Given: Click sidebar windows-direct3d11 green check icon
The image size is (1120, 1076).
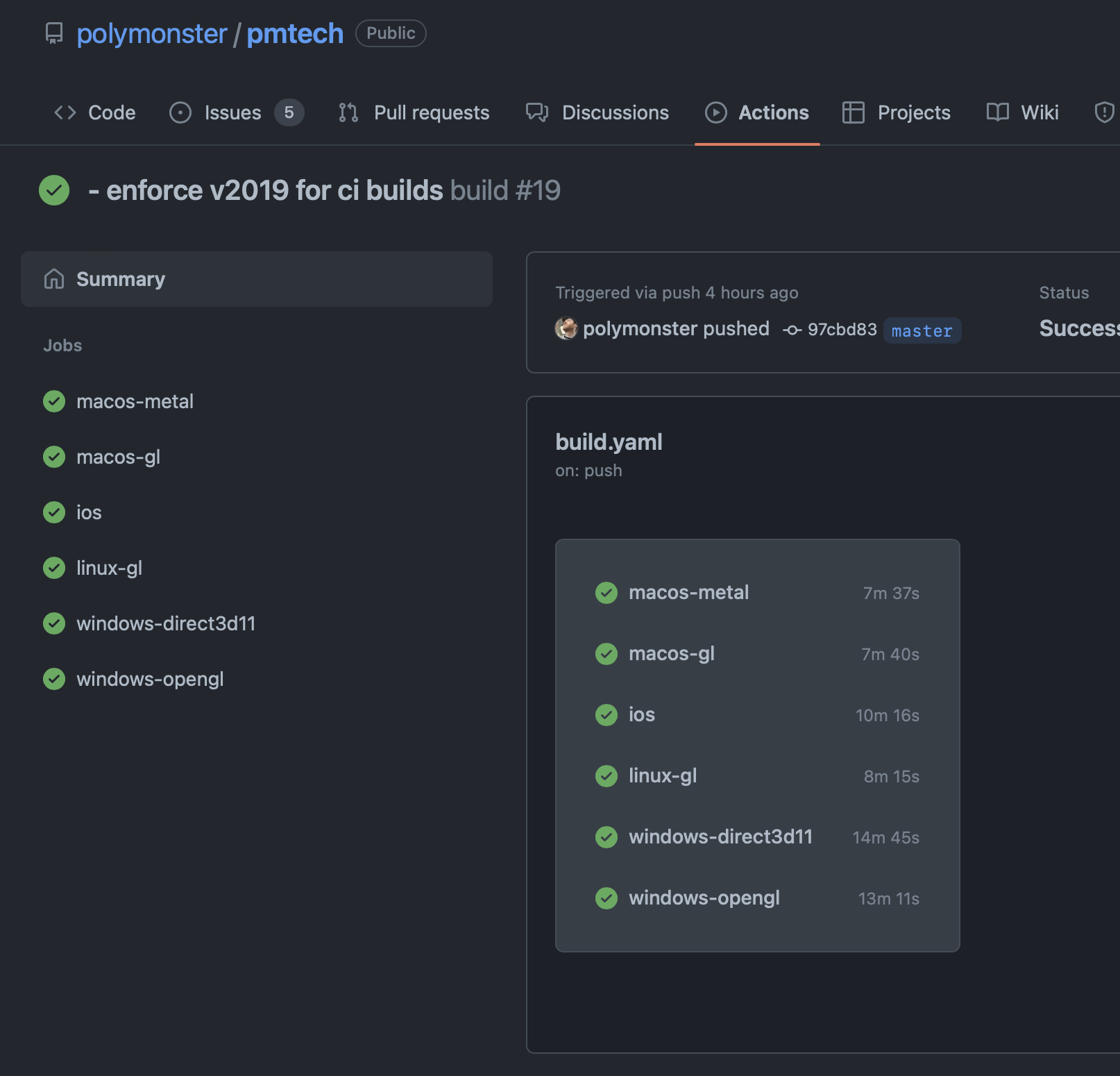Looking at the screenshot, I should coord(54,623).
